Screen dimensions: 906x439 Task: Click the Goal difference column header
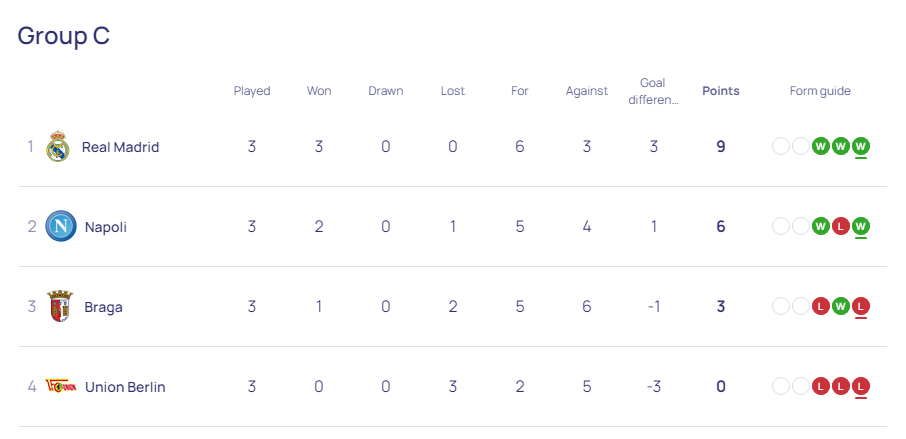[x=653, y=91]
